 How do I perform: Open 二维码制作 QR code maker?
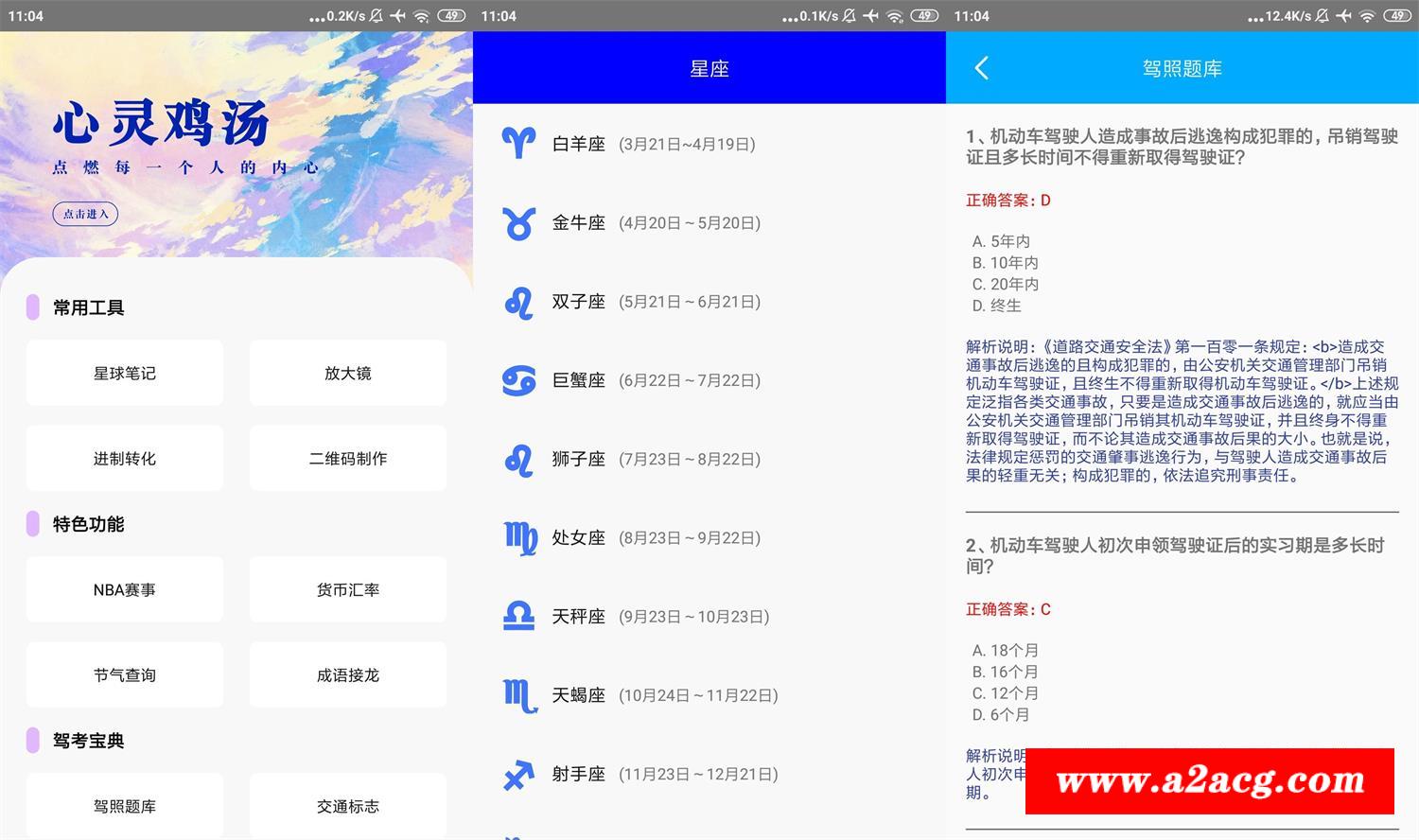pyautogui.click(x=348, y=459)
